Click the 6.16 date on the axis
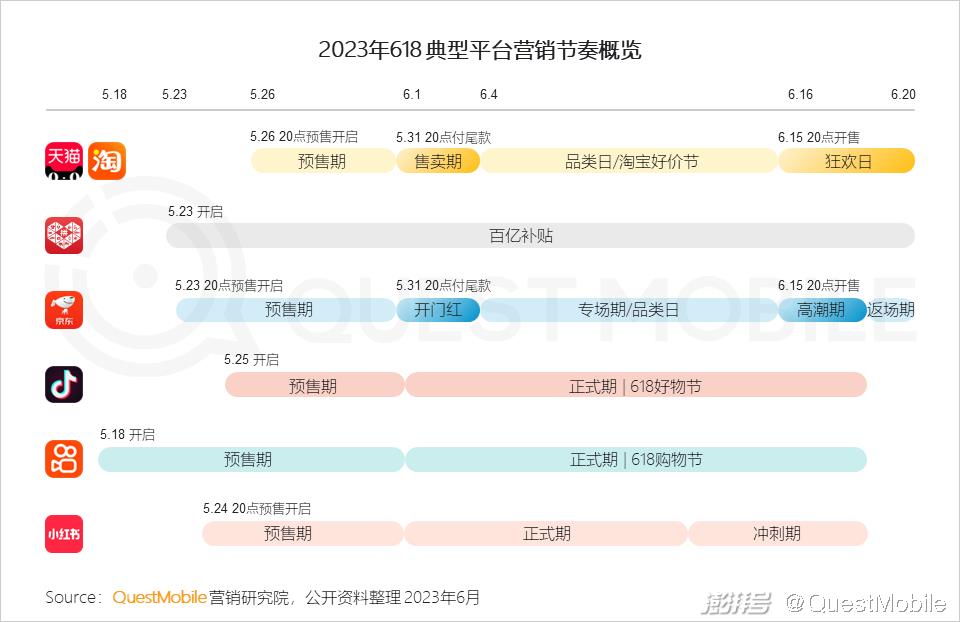960x622 pixels. (x=800, y=94)
